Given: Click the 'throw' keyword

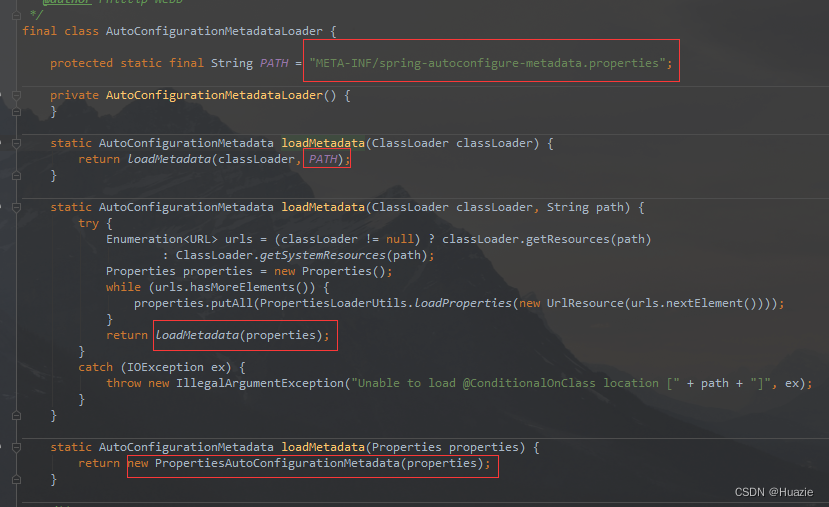Looking at the screenshot, I should (x=123, y=383).
